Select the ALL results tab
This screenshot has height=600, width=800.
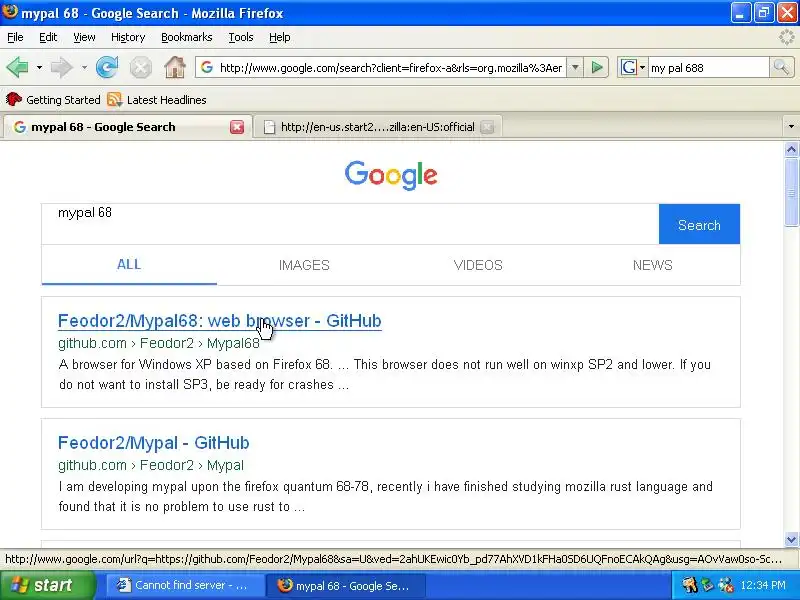point(129,265)
